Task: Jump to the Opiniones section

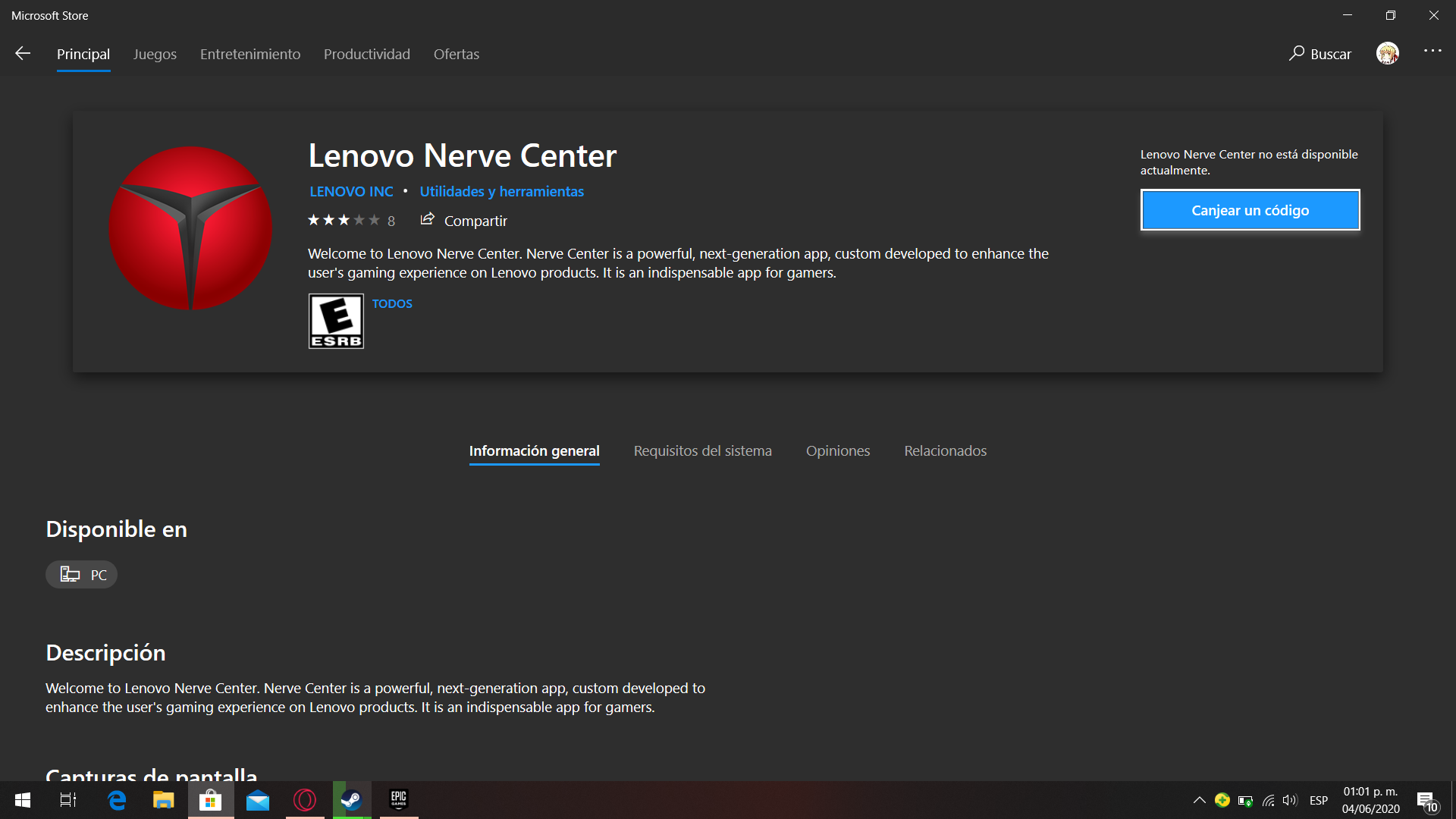Action: [838, 450]
